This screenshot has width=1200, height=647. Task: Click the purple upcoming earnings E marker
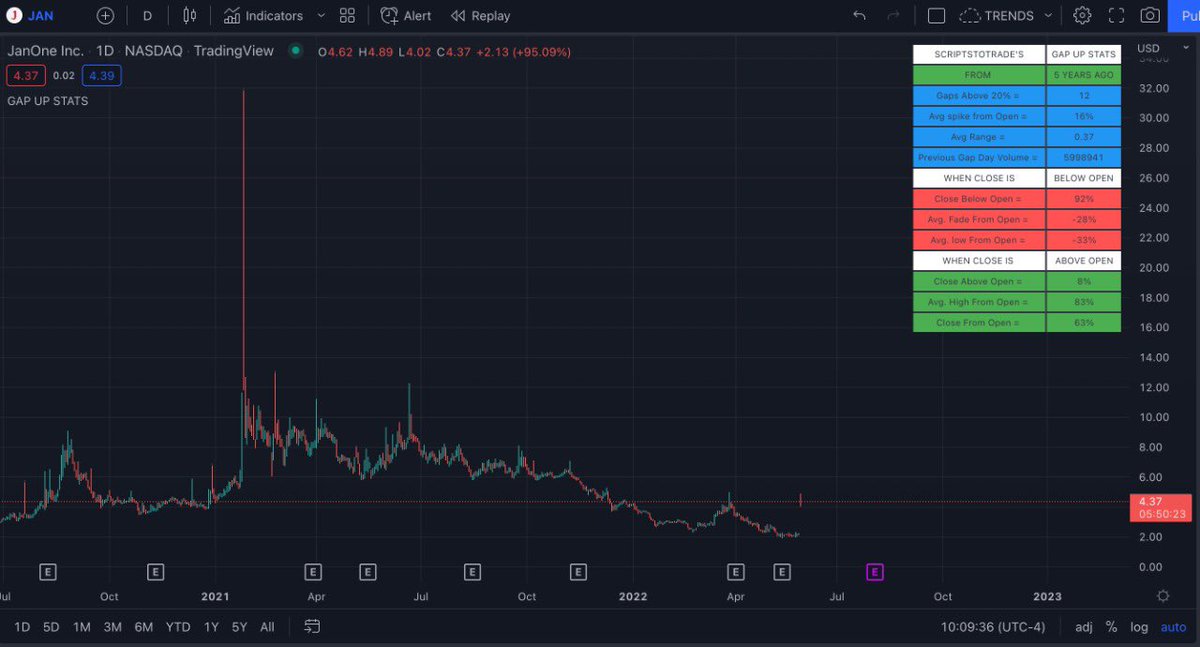pos(874,572)
